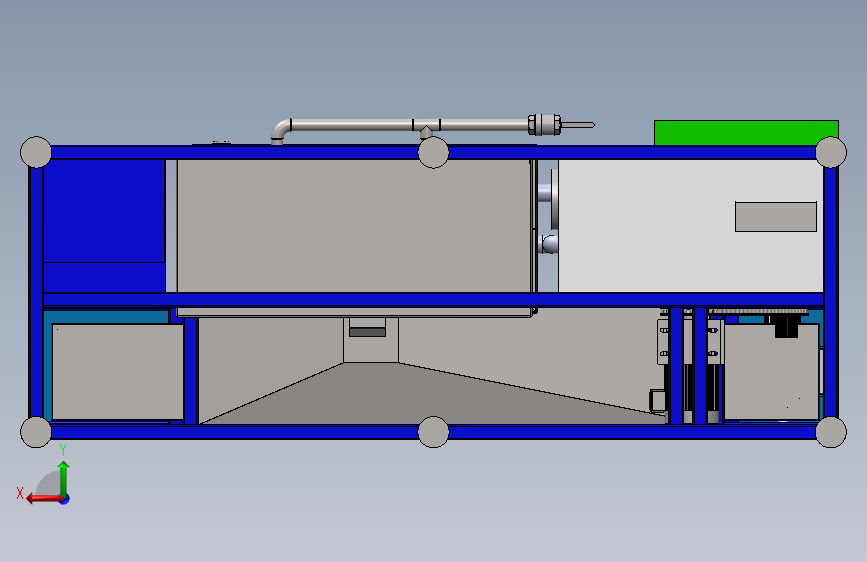Select the bottom left corner circle of frame
The height and width of the screenshot is (562, 867).
coord(36,432)
